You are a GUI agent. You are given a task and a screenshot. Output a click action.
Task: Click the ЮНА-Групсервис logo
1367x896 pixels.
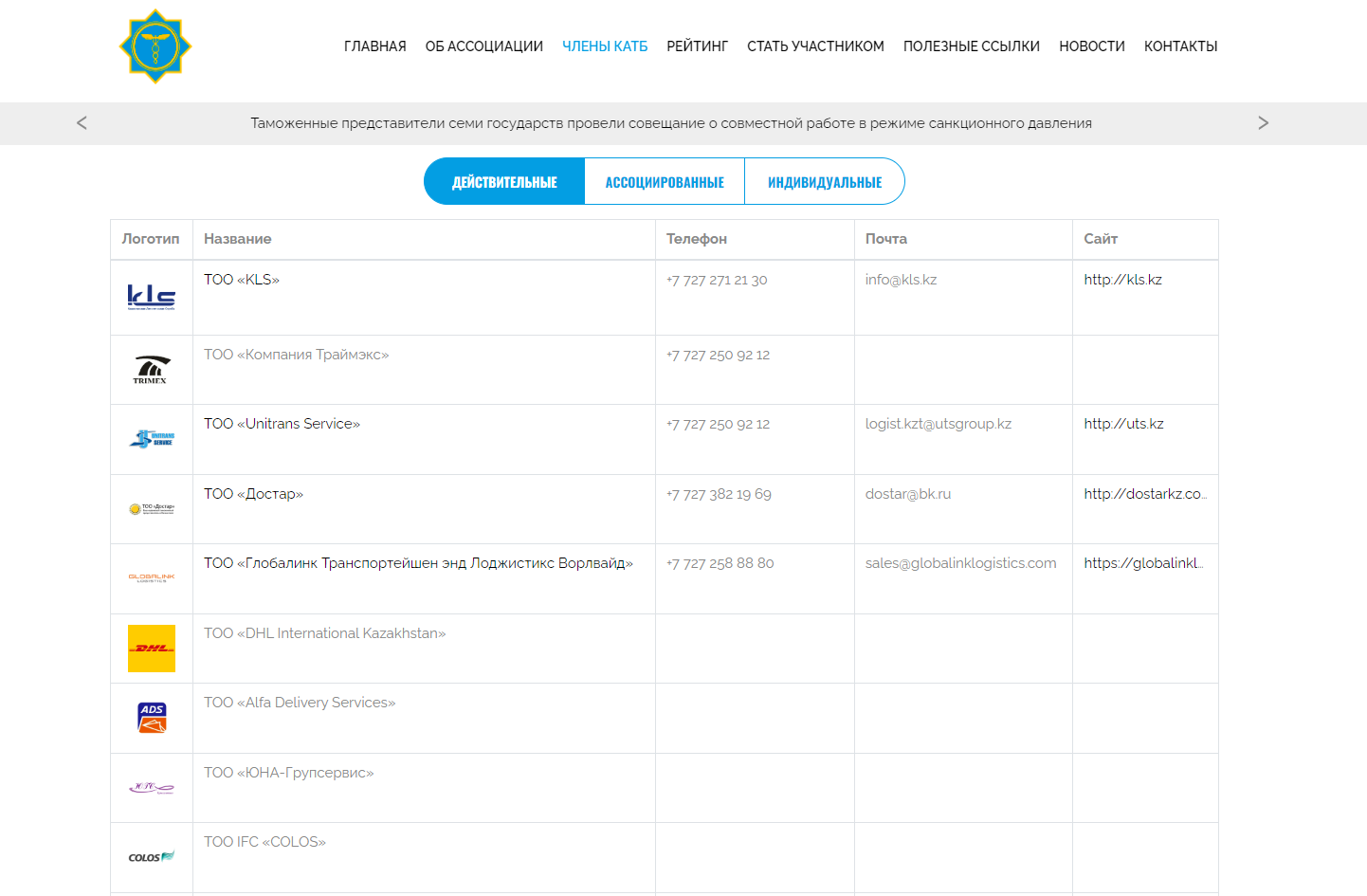point(152,787)
